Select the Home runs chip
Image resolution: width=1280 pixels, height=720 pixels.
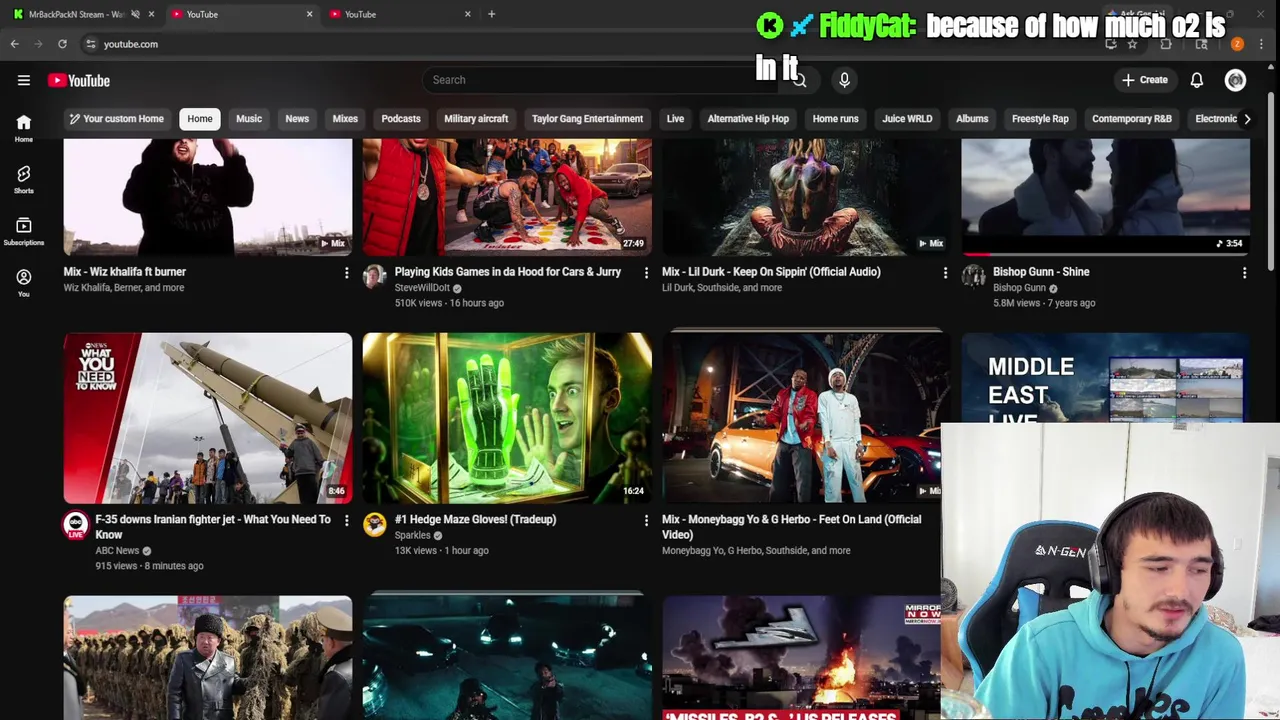click(835, 119)
